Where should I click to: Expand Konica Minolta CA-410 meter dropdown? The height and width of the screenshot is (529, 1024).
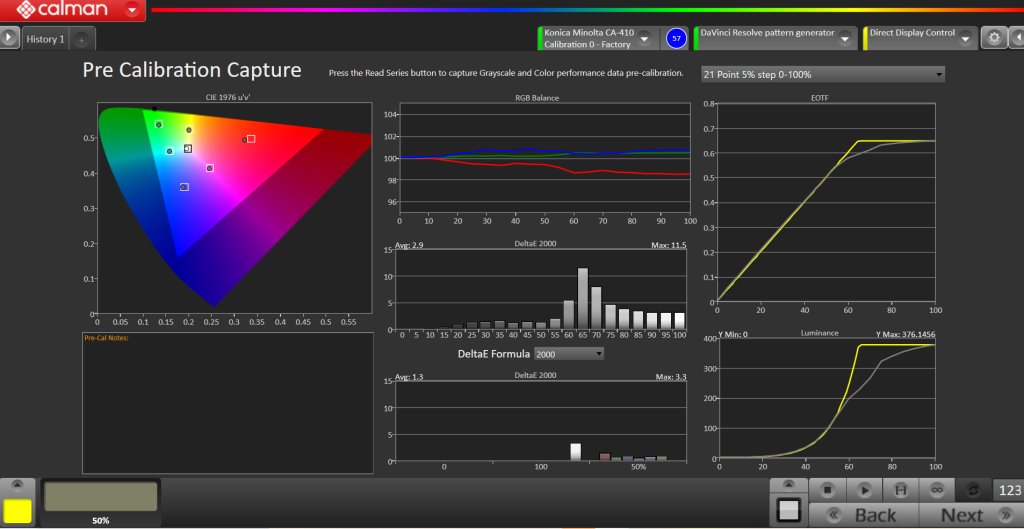645,38
